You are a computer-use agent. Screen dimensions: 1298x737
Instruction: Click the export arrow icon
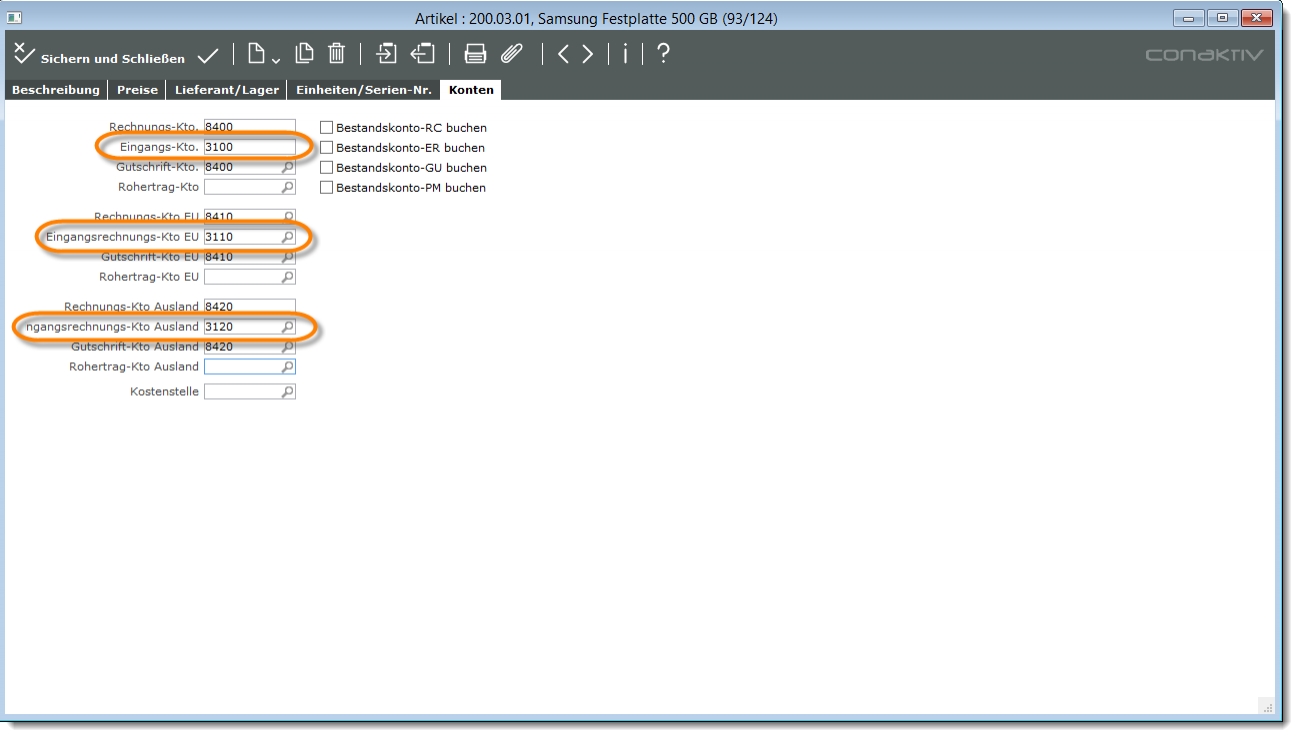coord(423,55)
